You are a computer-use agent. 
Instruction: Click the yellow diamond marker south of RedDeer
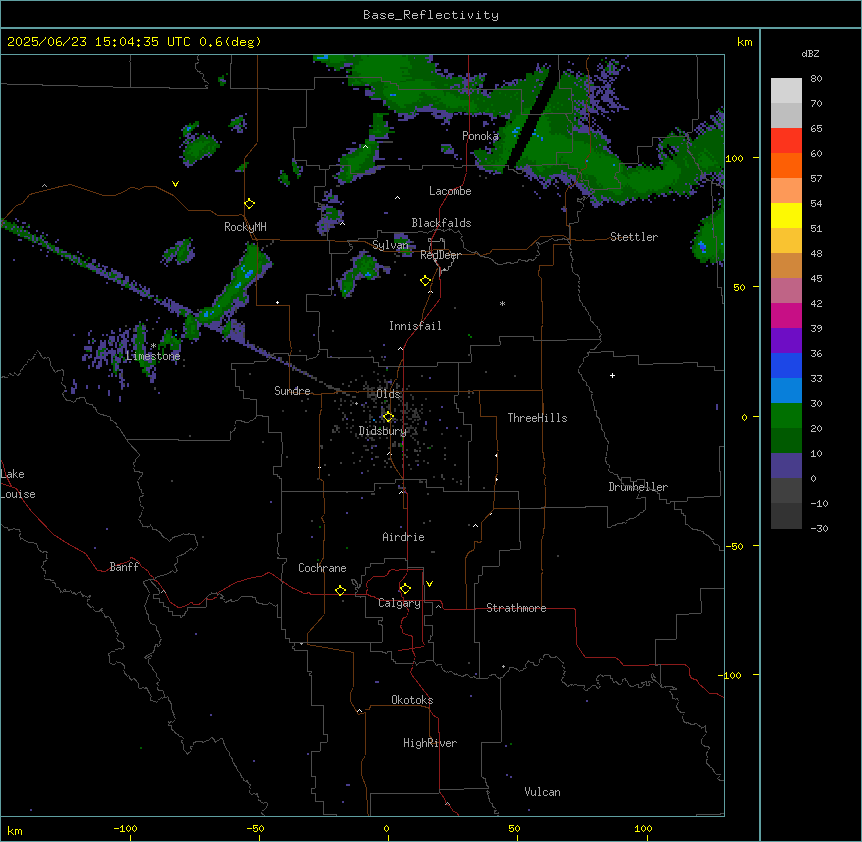tap(425, 281)
